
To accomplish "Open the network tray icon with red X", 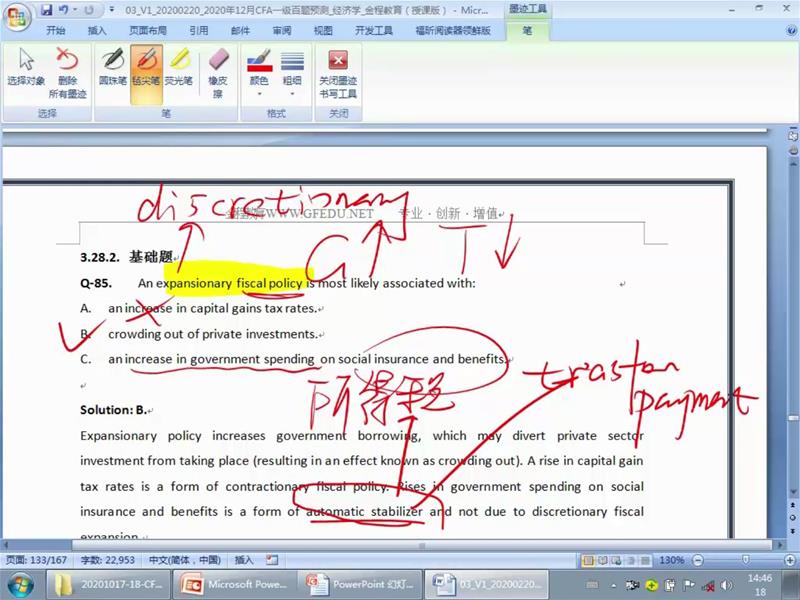I will (708, 586).
